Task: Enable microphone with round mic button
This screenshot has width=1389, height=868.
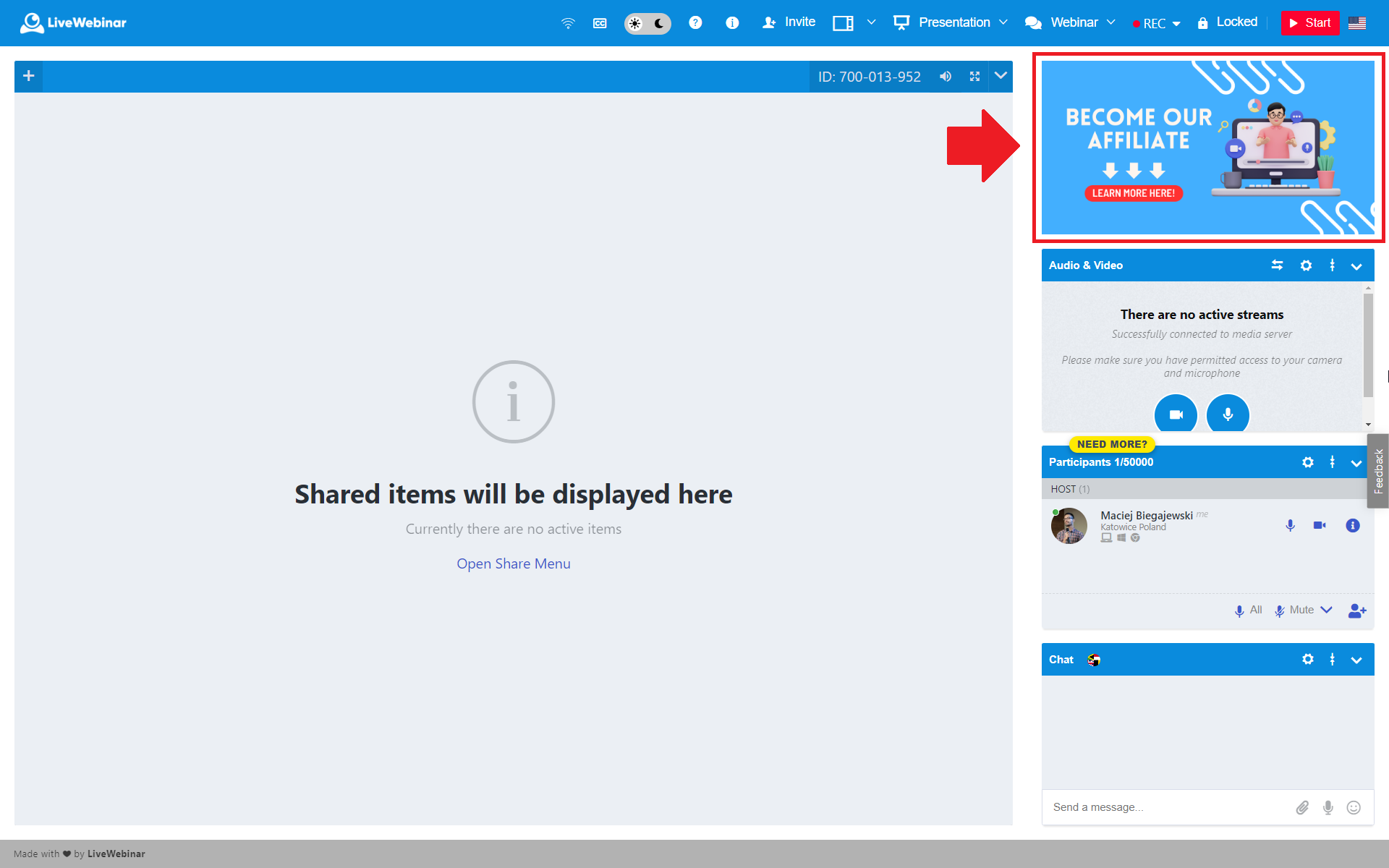Action: point(1228,414)
